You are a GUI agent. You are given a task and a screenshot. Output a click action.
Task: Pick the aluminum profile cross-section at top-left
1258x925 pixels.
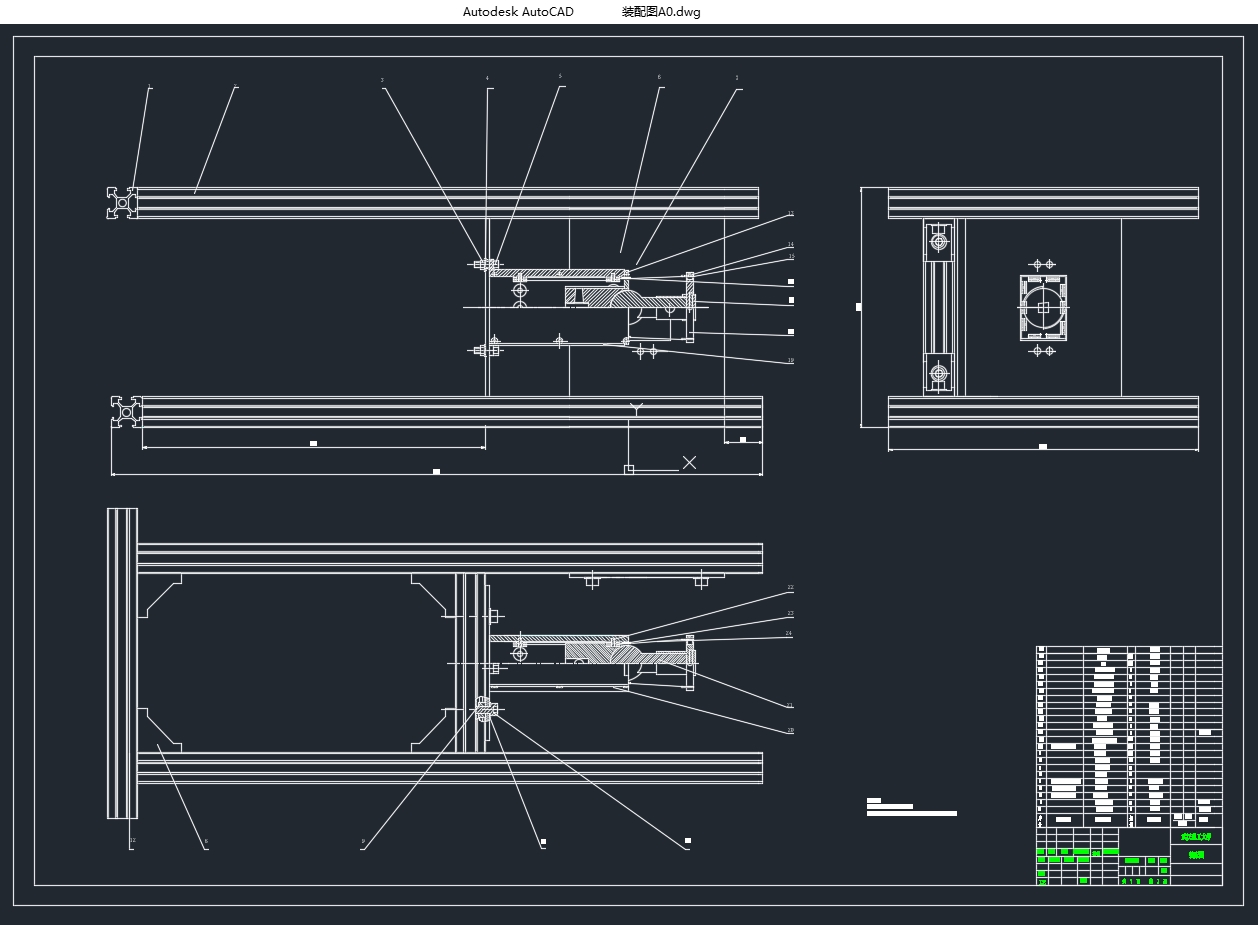pyautogui.click(x=122, y=202)
